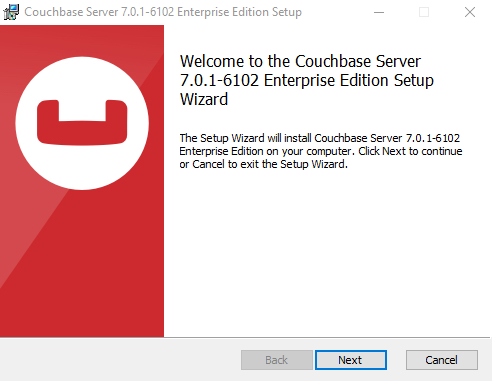Minimize the Couchbase Setup window

[379, 12]
